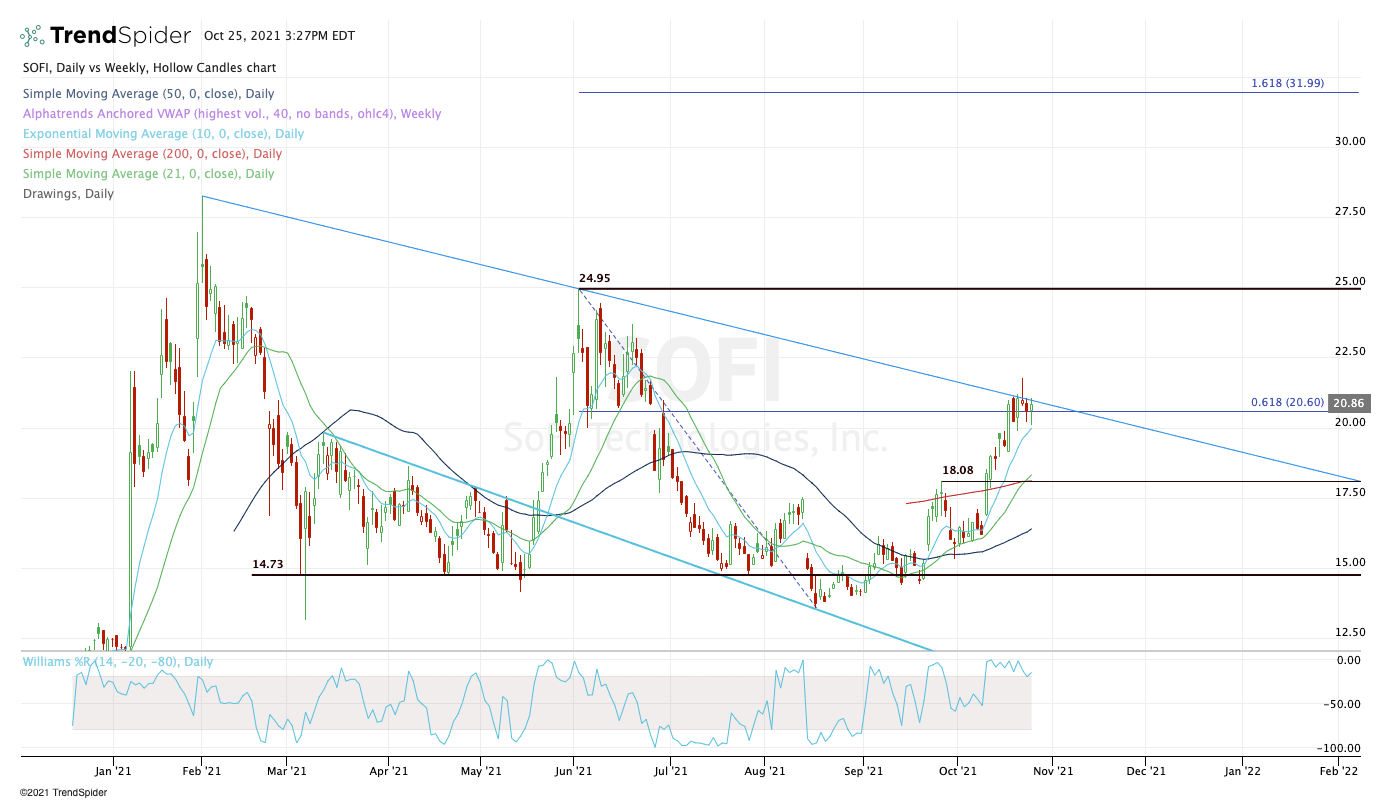1391x802 pixels.
Task: Click the Dec '21 date axis label
Action: [1146, 770]
